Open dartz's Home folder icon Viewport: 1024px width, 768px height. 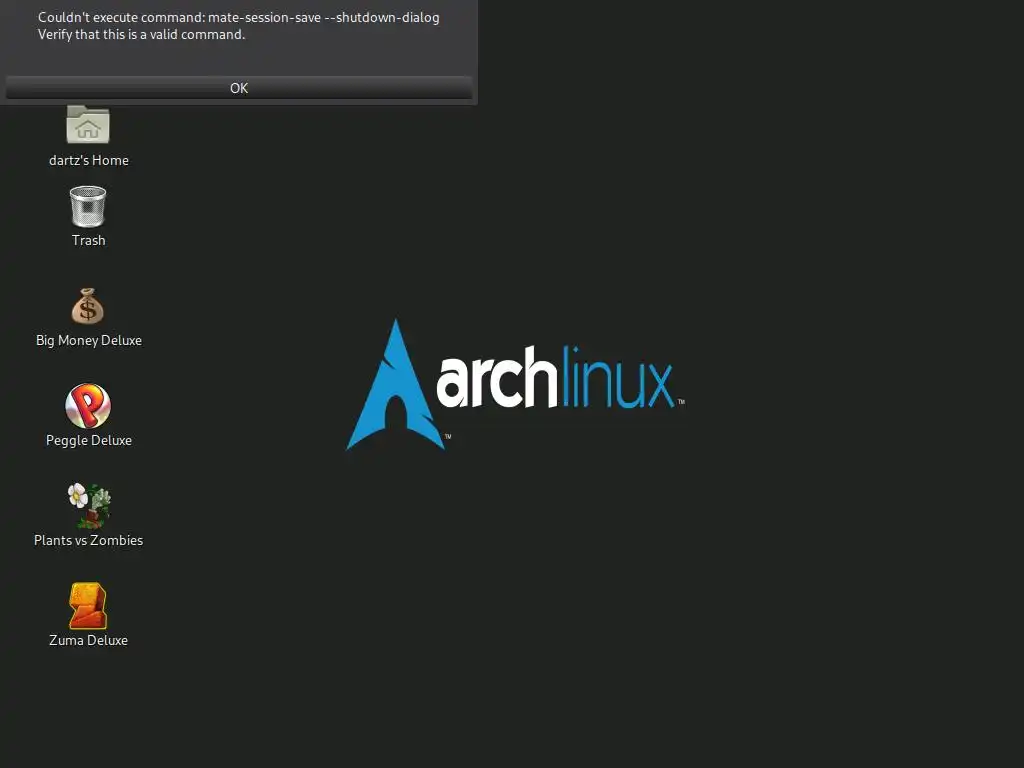point(88,124)
